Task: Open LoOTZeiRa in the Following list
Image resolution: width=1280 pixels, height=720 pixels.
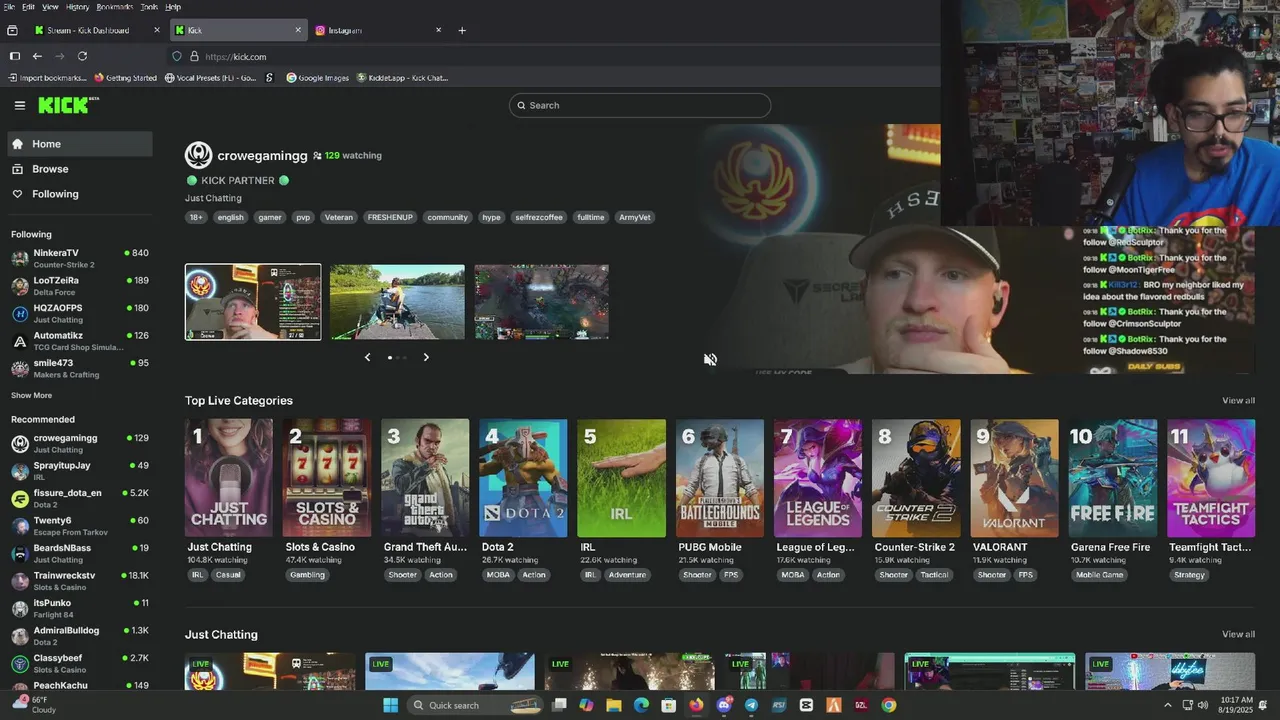Action: click(80, 285)
